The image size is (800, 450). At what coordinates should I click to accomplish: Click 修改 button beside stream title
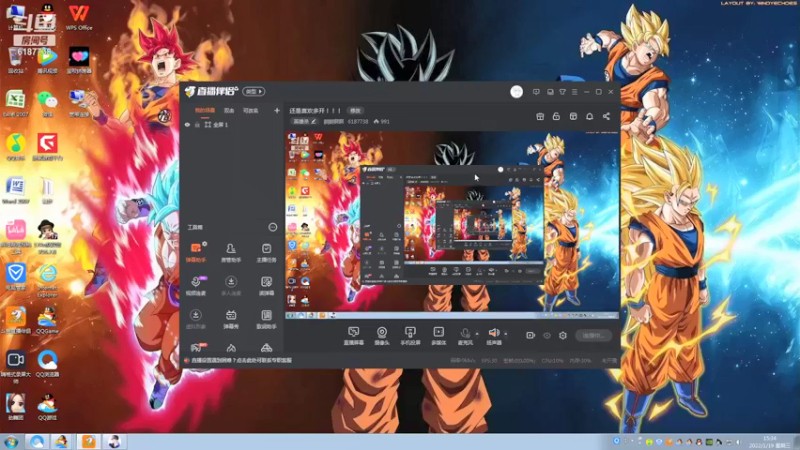tap(355, 111)
